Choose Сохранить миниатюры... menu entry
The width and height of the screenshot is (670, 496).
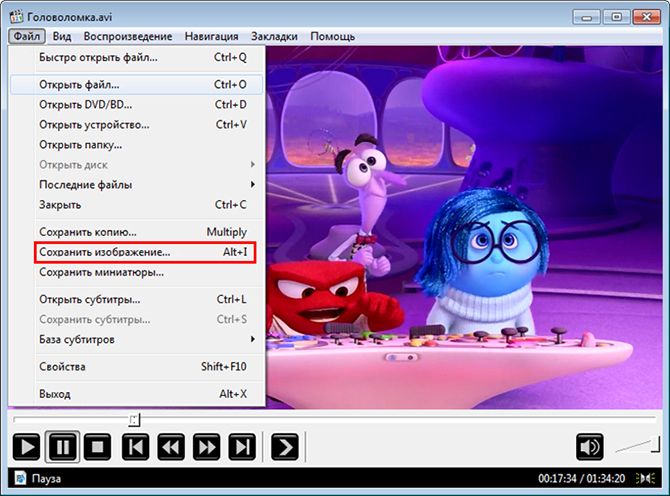[137, 272]
